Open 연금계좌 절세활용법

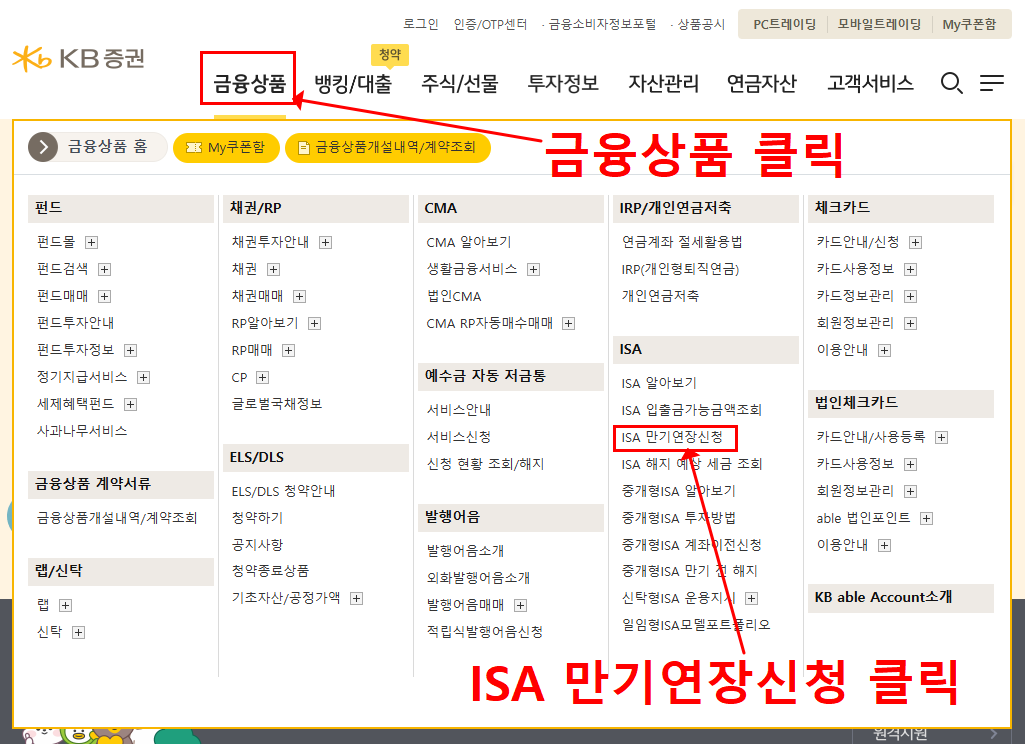tap(682, 243)
